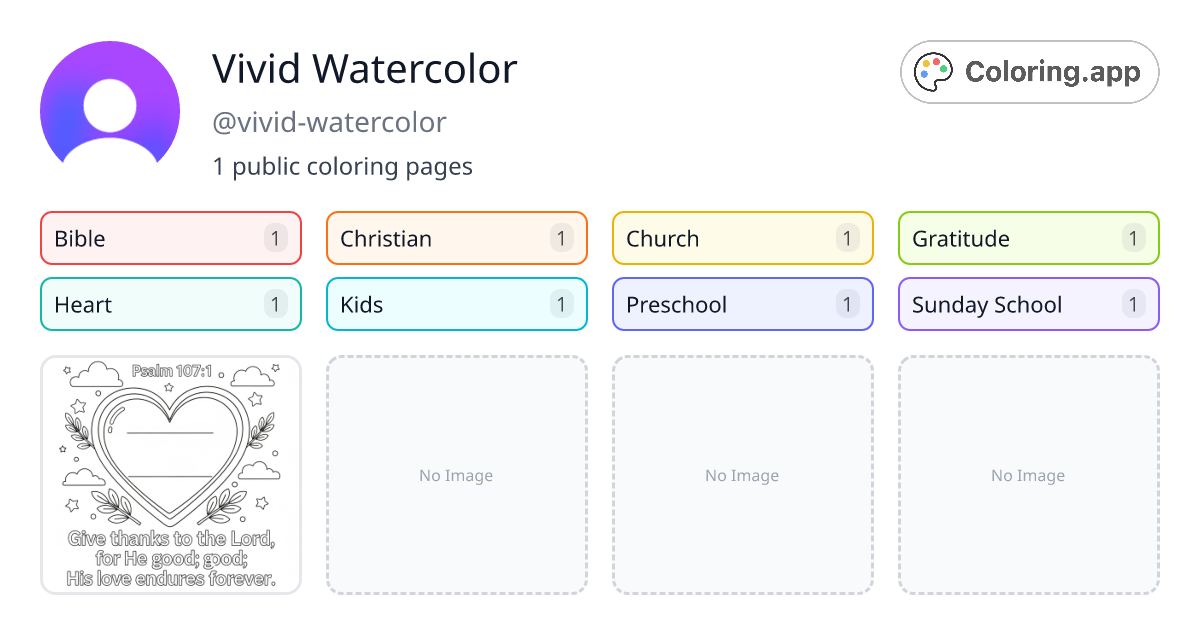Select the Bible category tag
Screen dimensions: 1200x630
(x=171, y=238)
